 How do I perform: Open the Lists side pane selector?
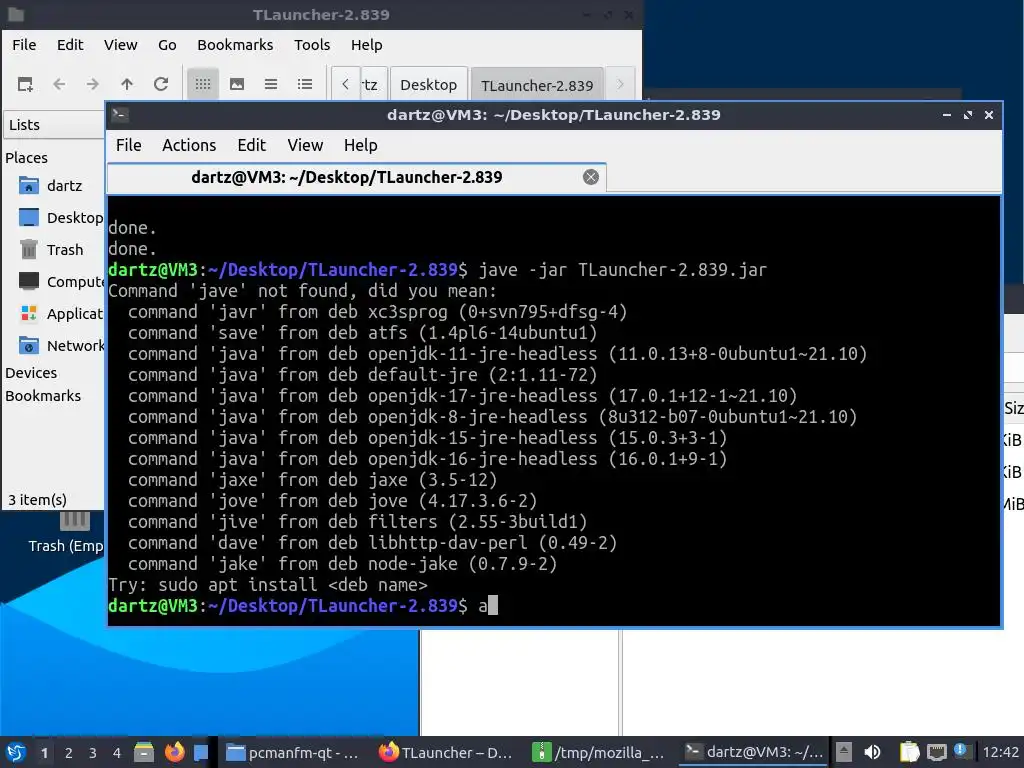point(54,125)
